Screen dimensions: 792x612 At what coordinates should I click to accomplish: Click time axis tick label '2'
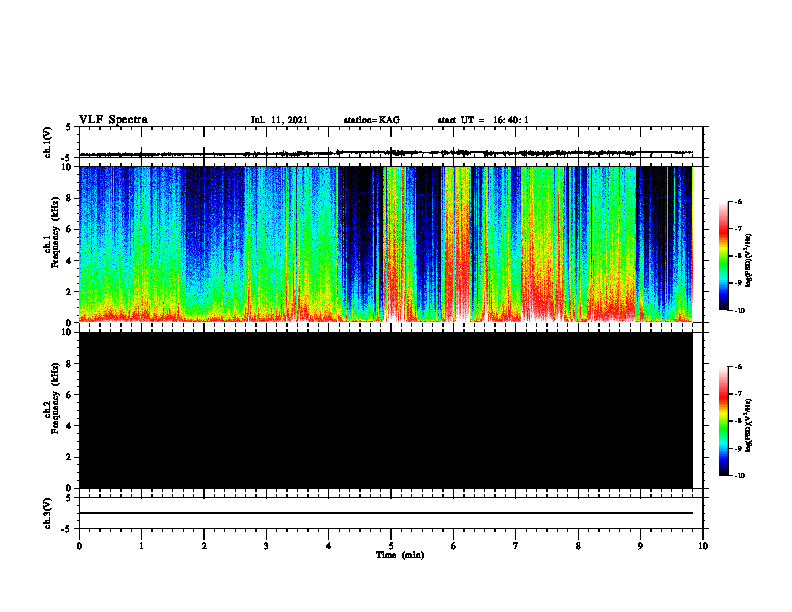pyautogui.click(x=204, y=546)
